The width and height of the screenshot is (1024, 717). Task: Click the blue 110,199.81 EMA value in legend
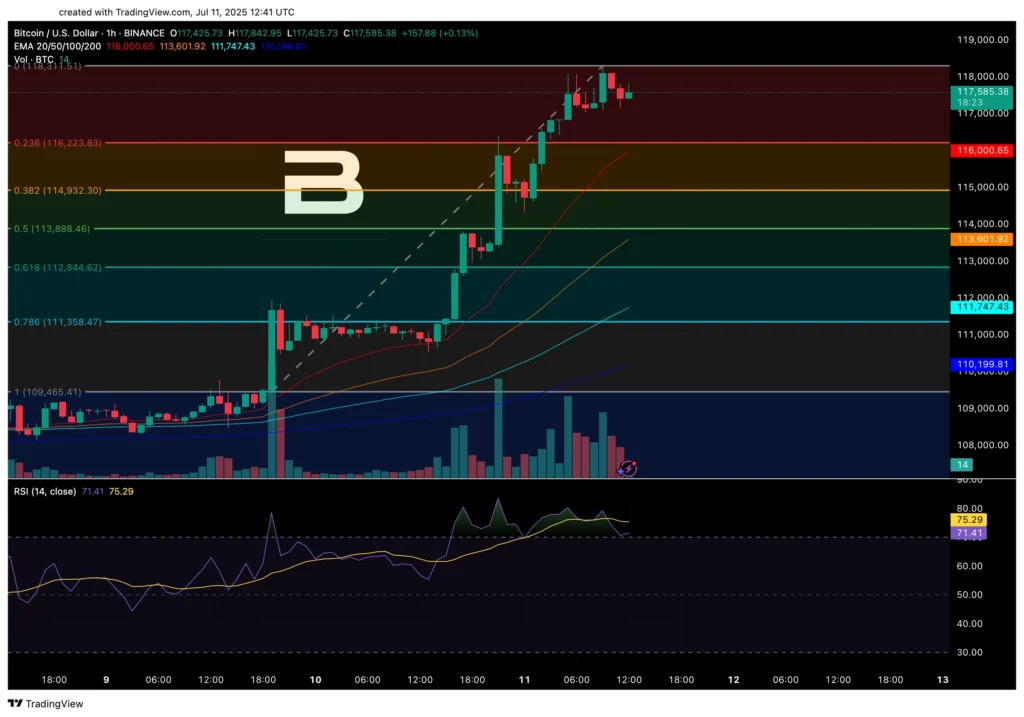[x=283, y=46]
